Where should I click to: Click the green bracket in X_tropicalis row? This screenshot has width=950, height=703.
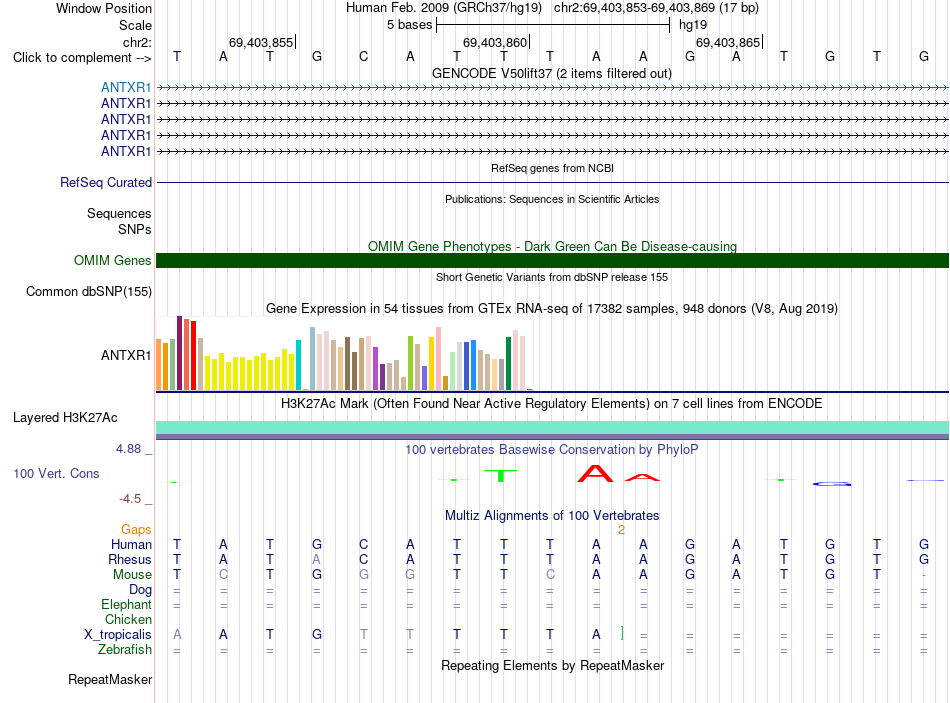click(622, 633)
